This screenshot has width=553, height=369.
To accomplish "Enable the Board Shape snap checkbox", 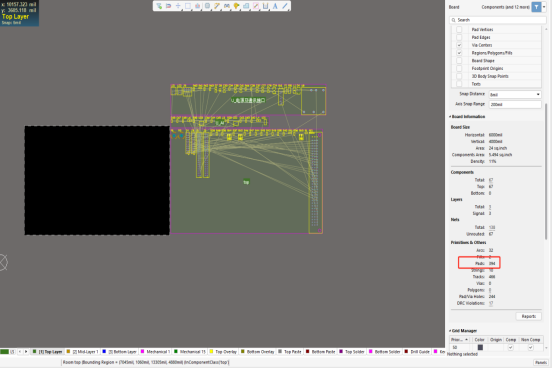I will (x=459, y=61).
